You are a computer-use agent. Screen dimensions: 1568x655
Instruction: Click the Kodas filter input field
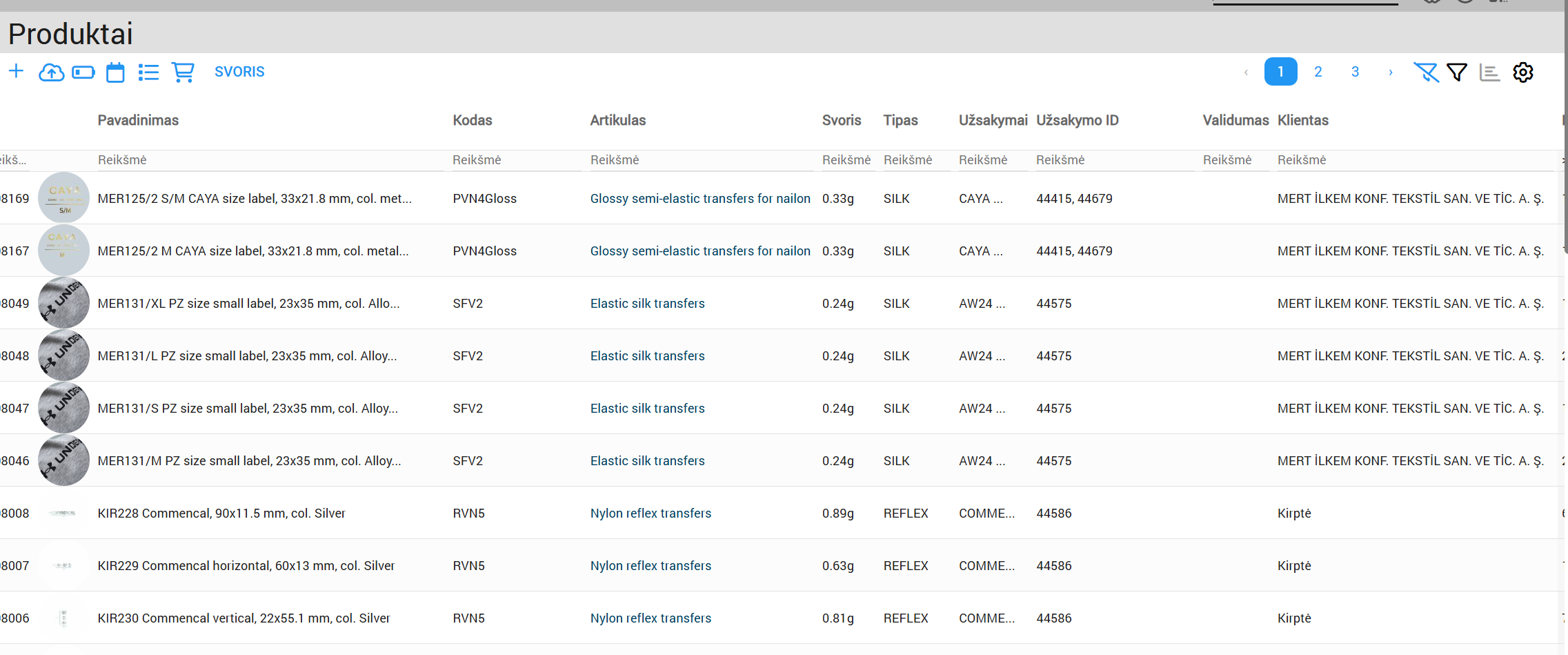pos(514,160)
